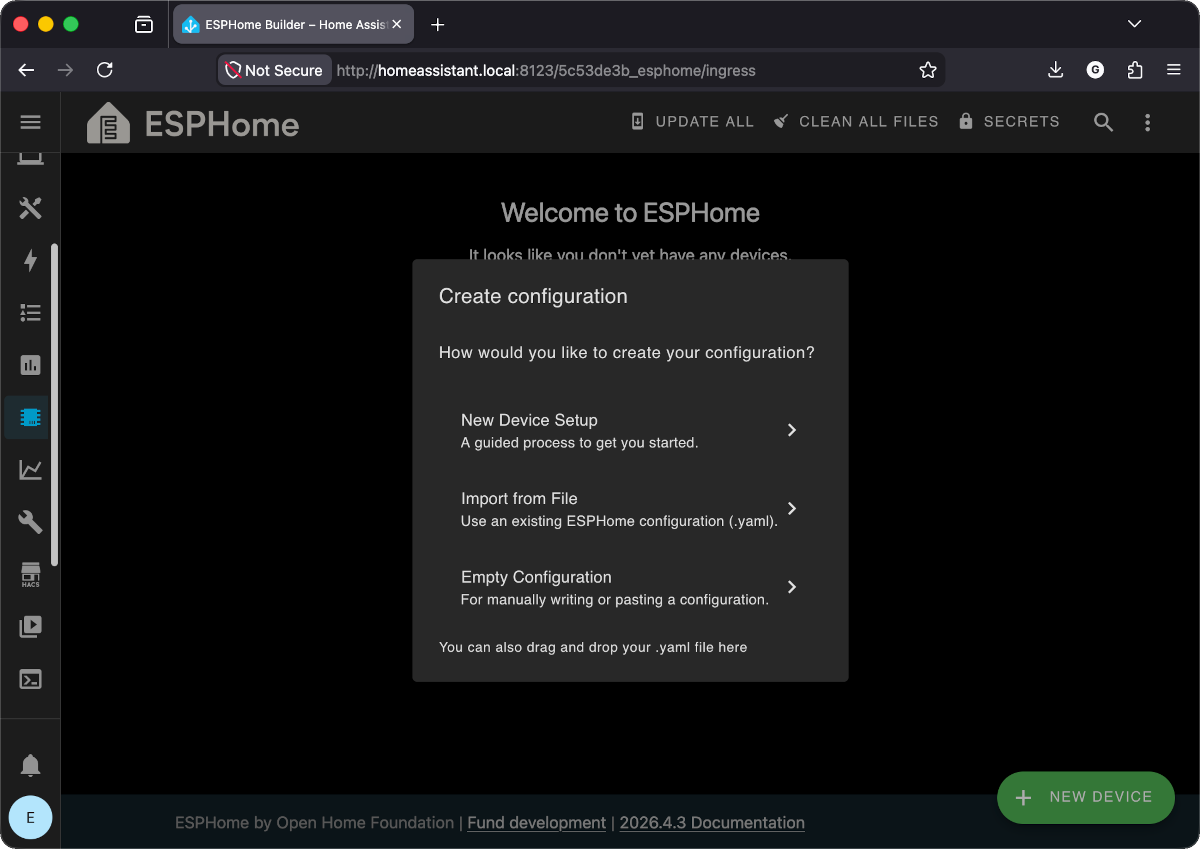Click the green NEW DEVICE button
Screen dimensions: 1200x849
[1086, 797]
